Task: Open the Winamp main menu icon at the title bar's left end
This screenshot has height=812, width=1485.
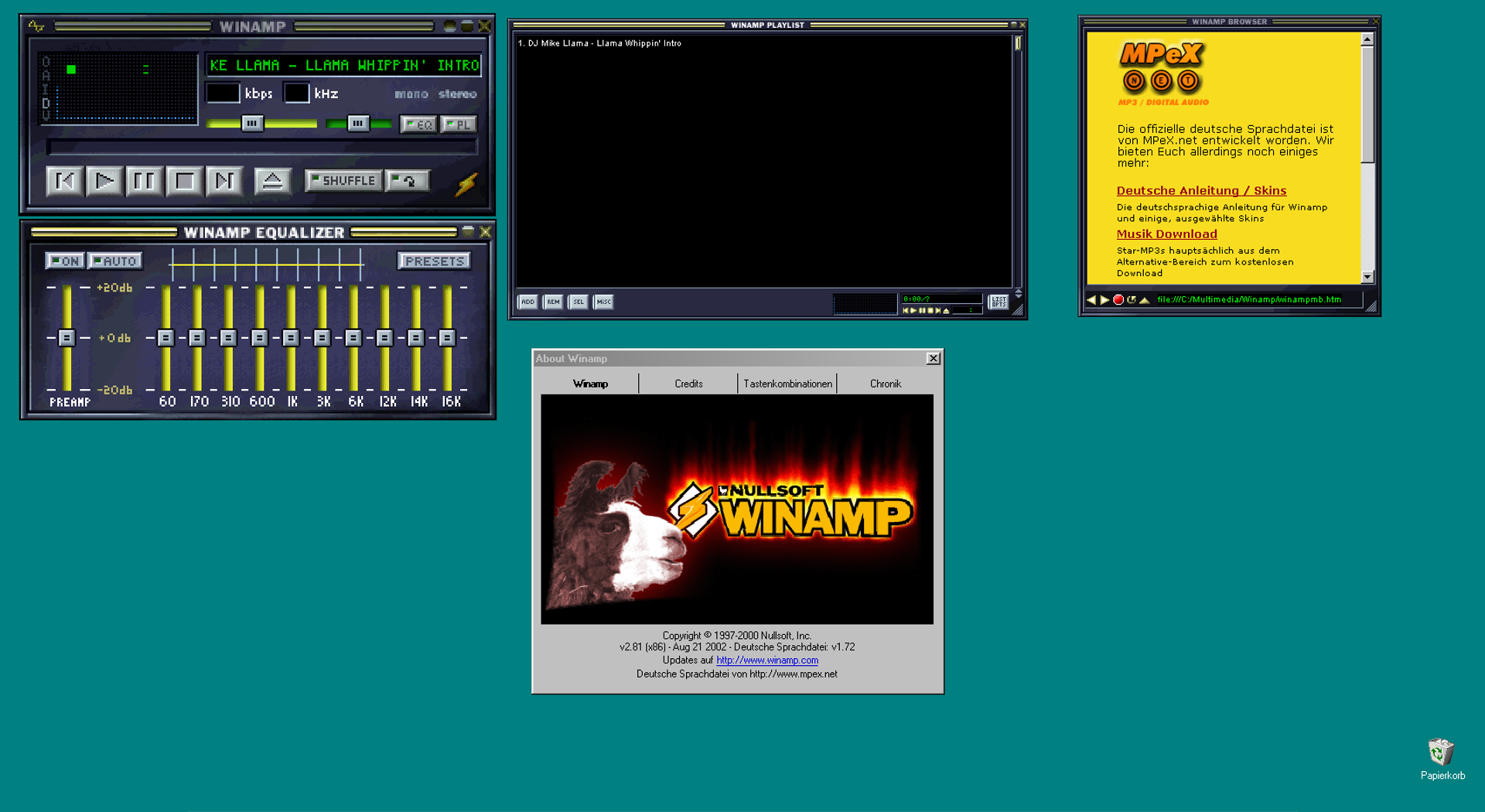Action: 36,26
